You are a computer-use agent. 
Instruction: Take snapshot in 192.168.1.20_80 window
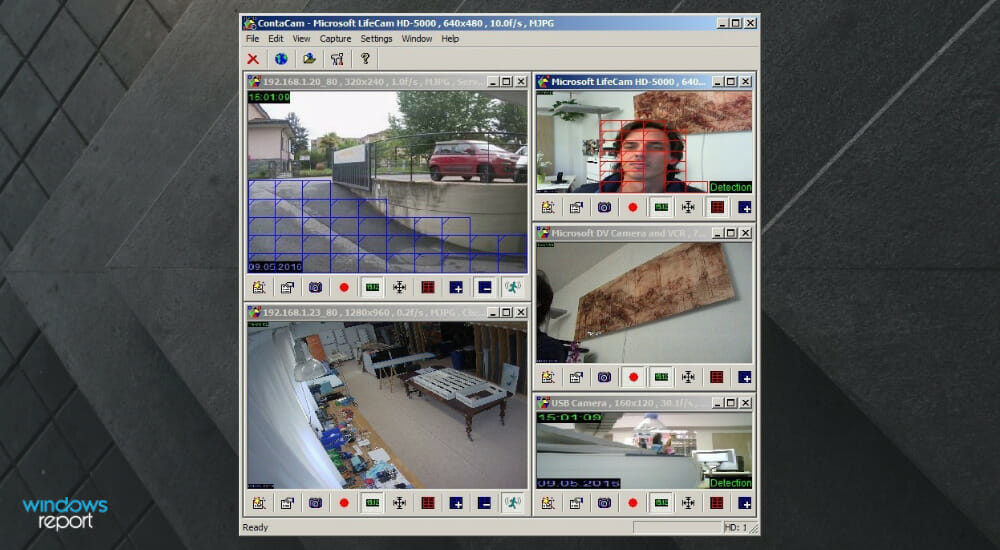316,288
